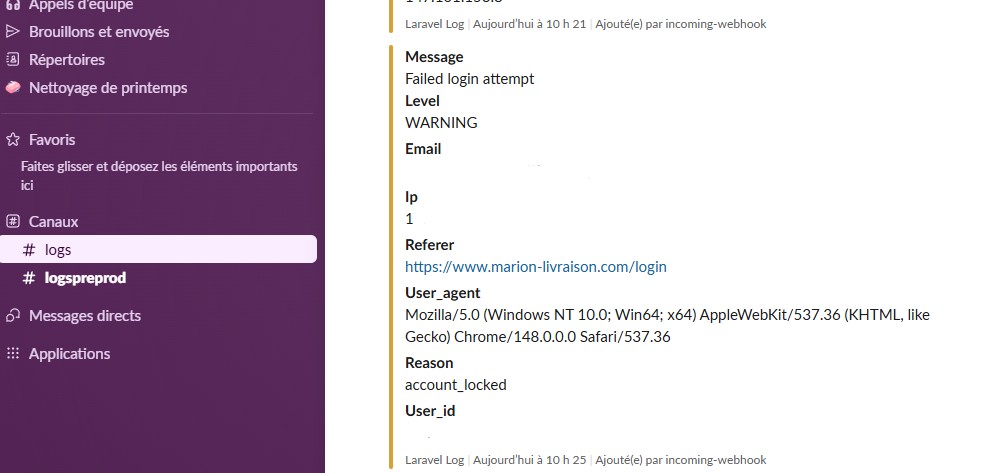Image resolution: width=1005 pixels, height=473 pixels.
Task: Click 'Ajouté(e) par incoming-webhook' at 10 h 25
Action: pyautogui.click(x=681, y=460)
